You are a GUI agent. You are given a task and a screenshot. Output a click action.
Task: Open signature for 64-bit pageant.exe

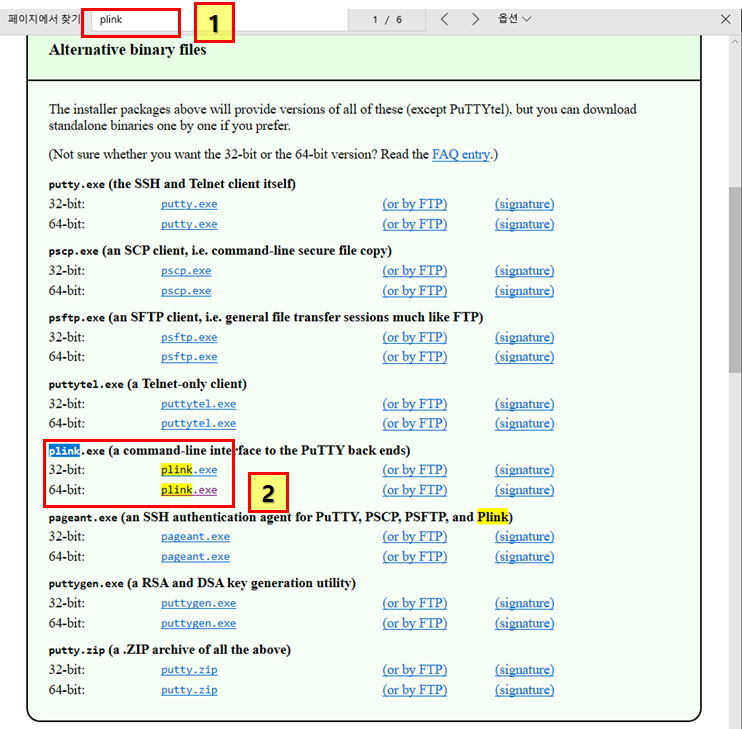(x=524, y=557)
